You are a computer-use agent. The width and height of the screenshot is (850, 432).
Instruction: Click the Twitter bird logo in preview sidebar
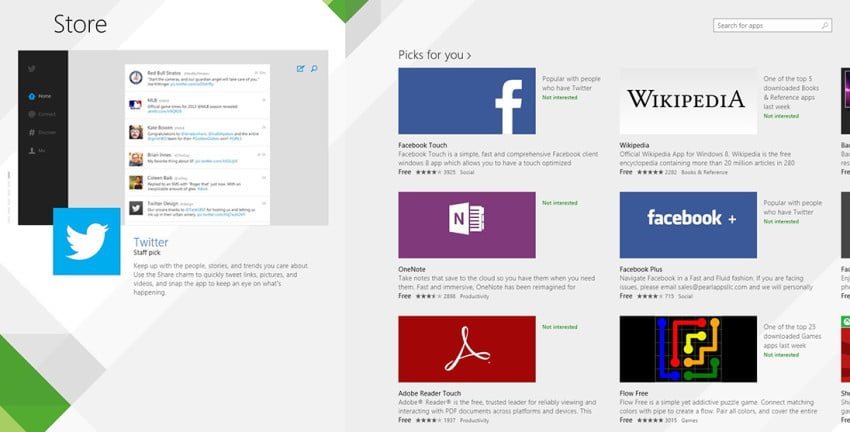point(32,69)
